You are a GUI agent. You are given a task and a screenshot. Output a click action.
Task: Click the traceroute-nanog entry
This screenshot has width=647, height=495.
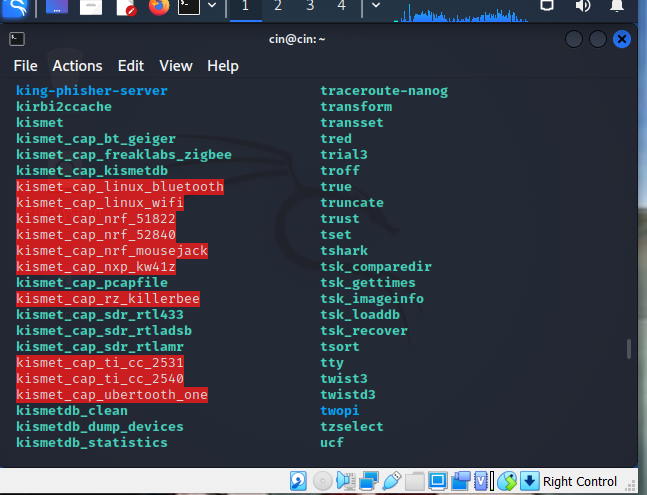[384, 91]
